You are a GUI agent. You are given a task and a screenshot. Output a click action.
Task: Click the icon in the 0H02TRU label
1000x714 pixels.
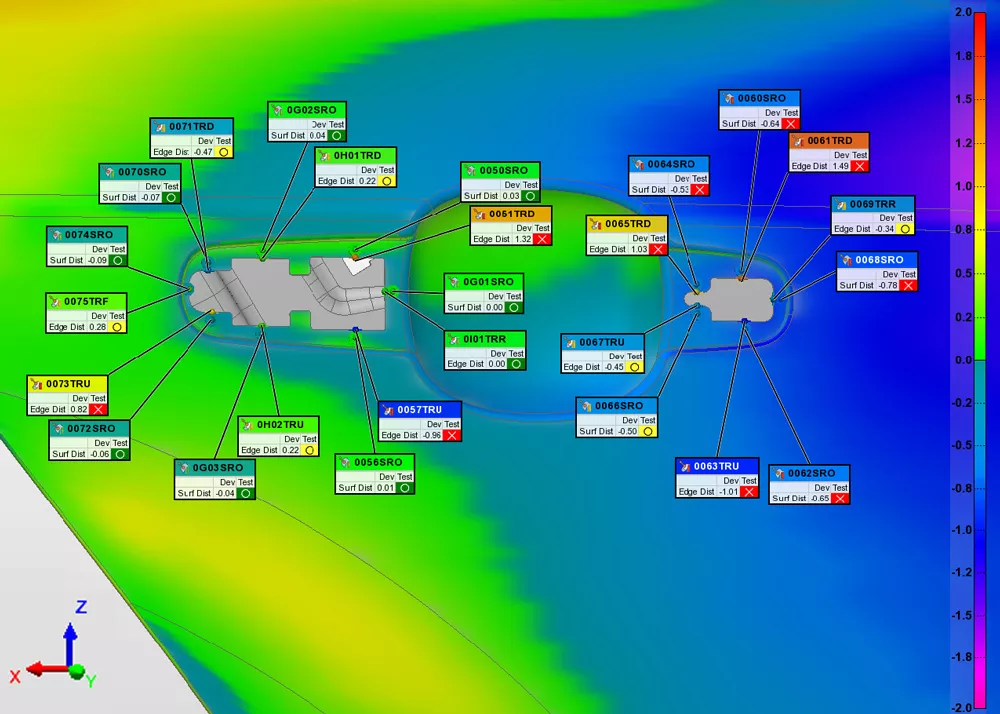click(247, 425)
